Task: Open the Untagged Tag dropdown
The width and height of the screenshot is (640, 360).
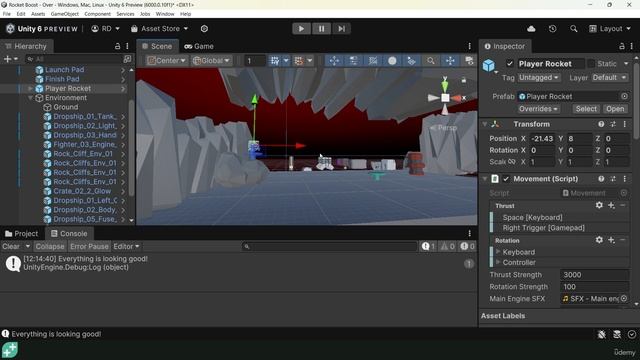Action: pyautogui.click(x=539, y=78)
